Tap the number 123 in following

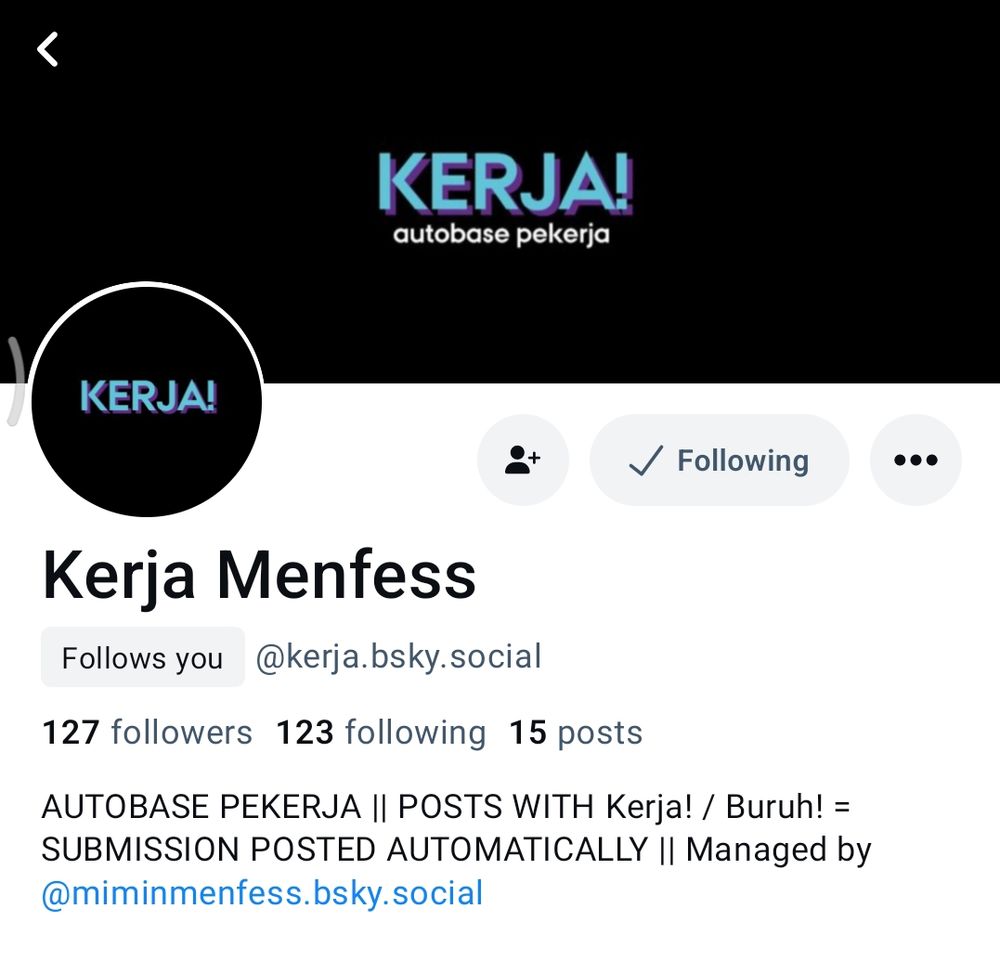click(x=305, y=732)
